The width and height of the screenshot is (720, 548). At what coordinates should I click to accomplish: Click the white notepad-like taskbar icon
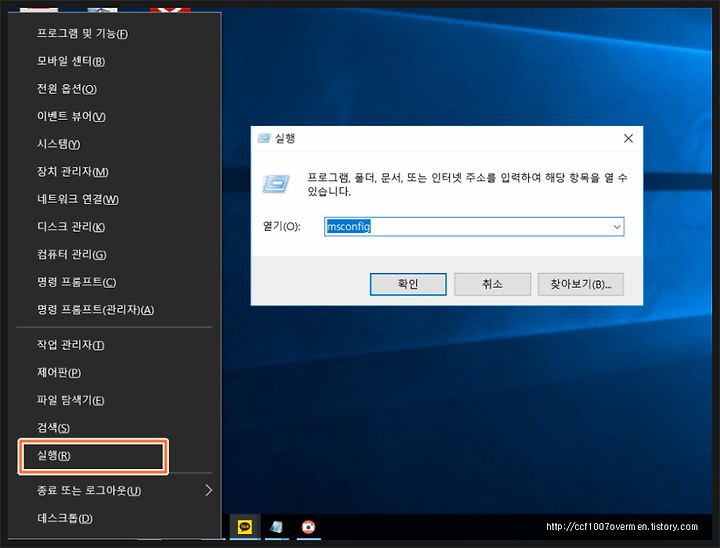point(276,526)
